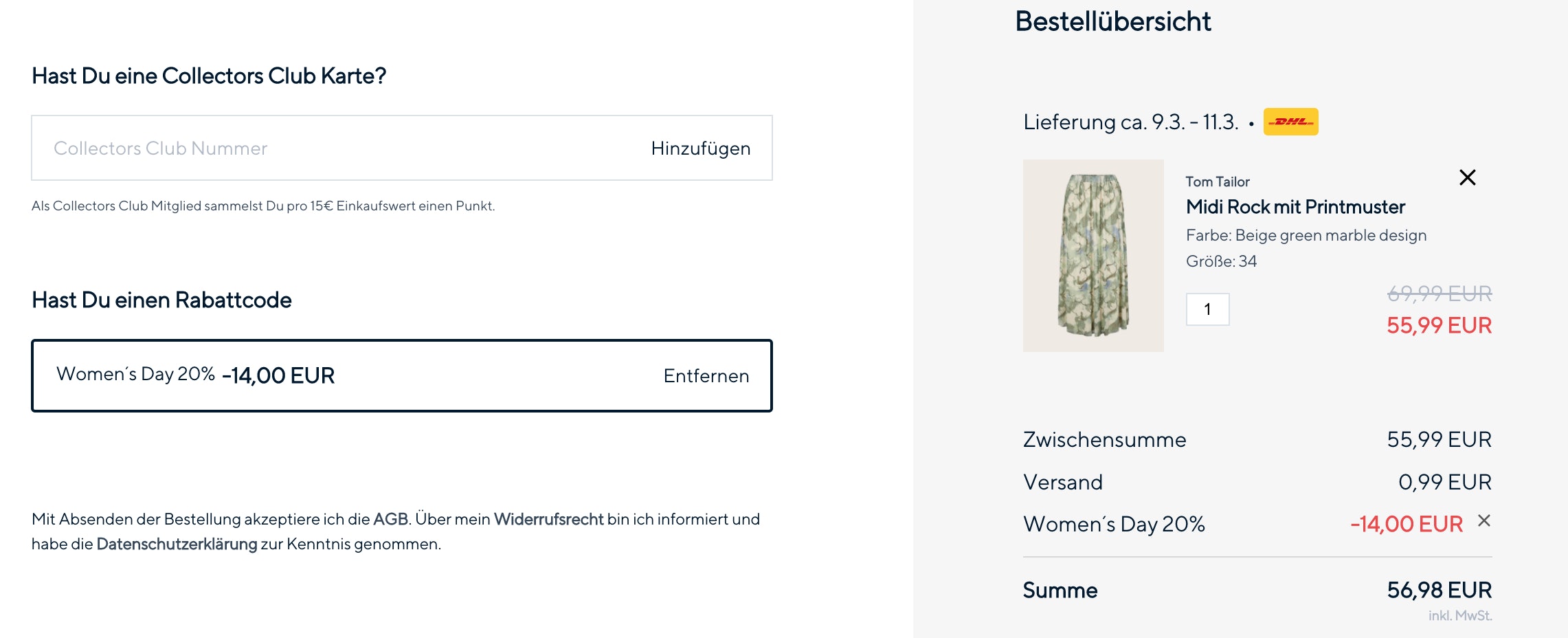Click the Versand cost 0,99 EUR
1568x638 pixels.
click(x=1444, y=482)
